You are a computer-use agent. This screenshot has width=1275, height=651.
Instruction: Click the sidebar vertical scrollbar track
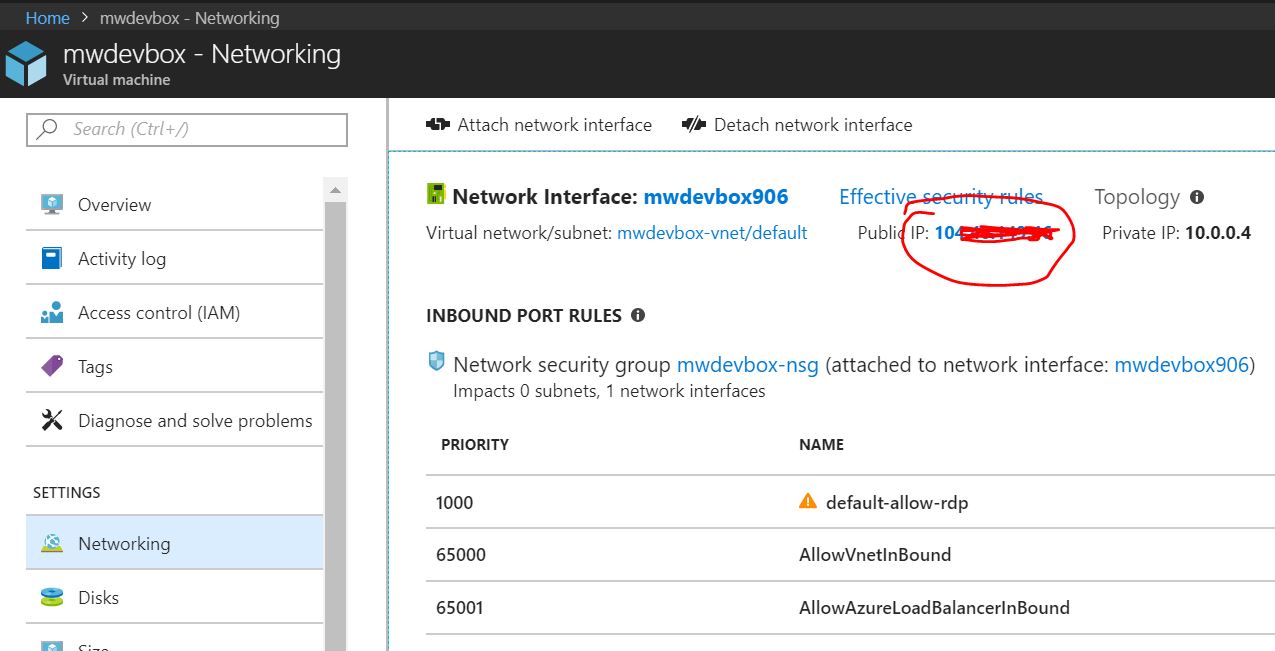335,425
